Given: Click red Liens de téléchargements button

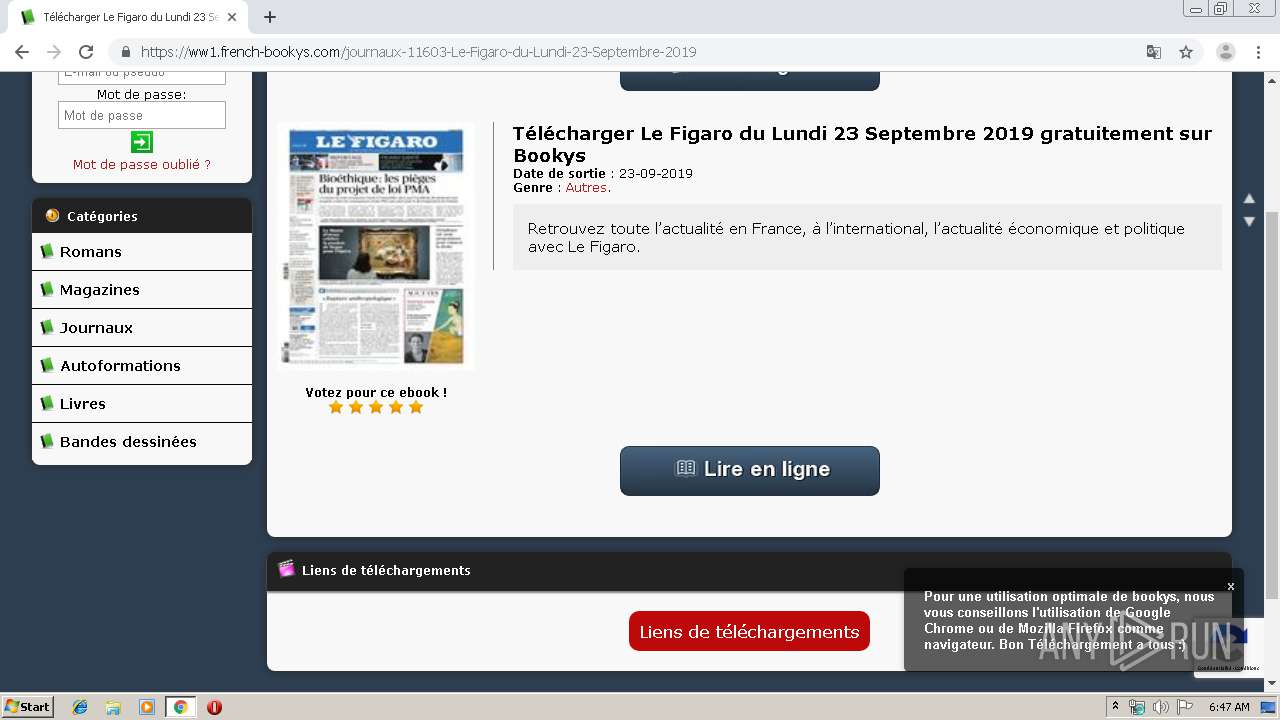Looking at the screenshot, I should [x=749, y=631].
